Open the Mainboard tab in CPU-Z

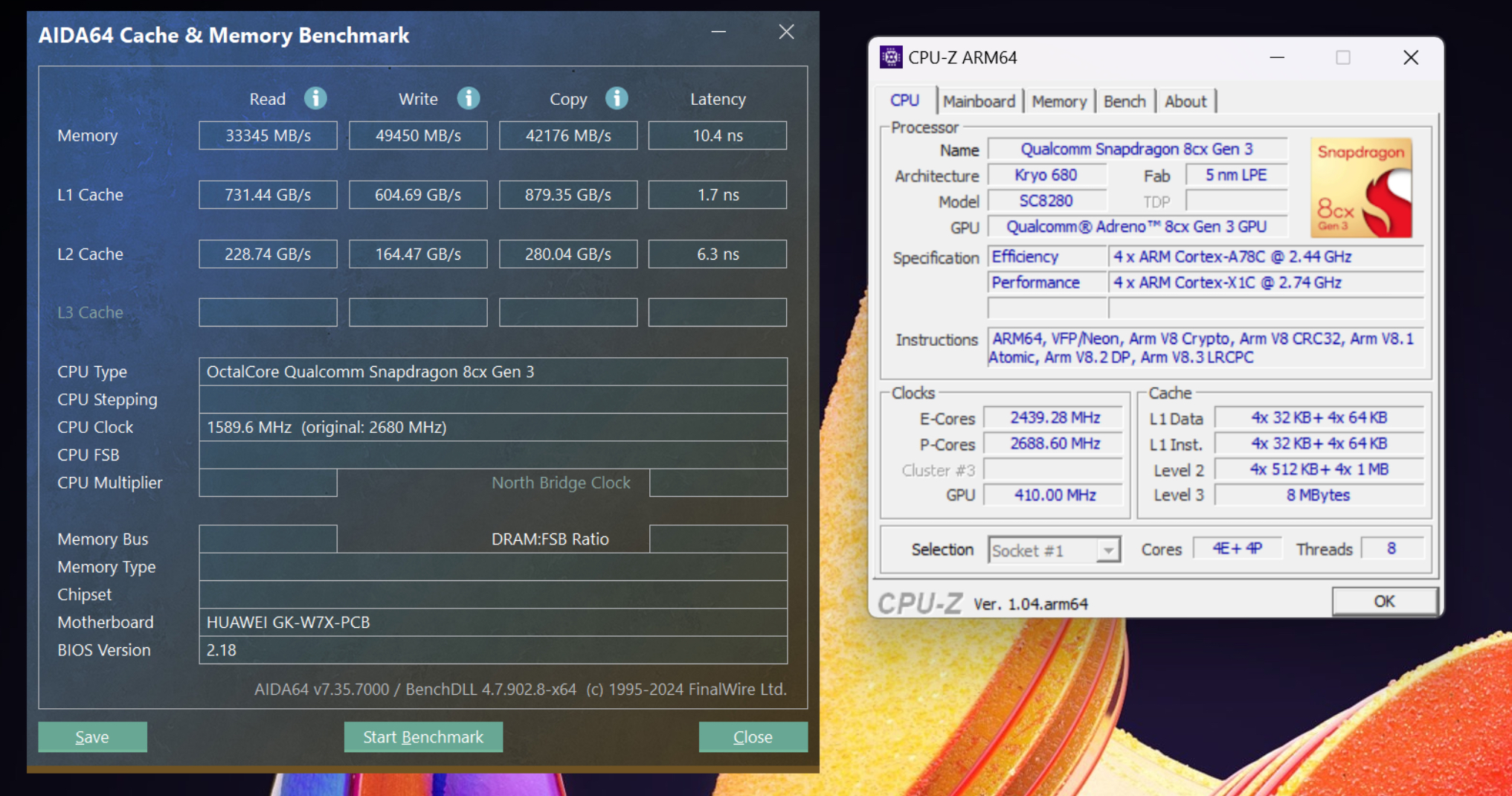pyautogui.click(x=979, y=101)
